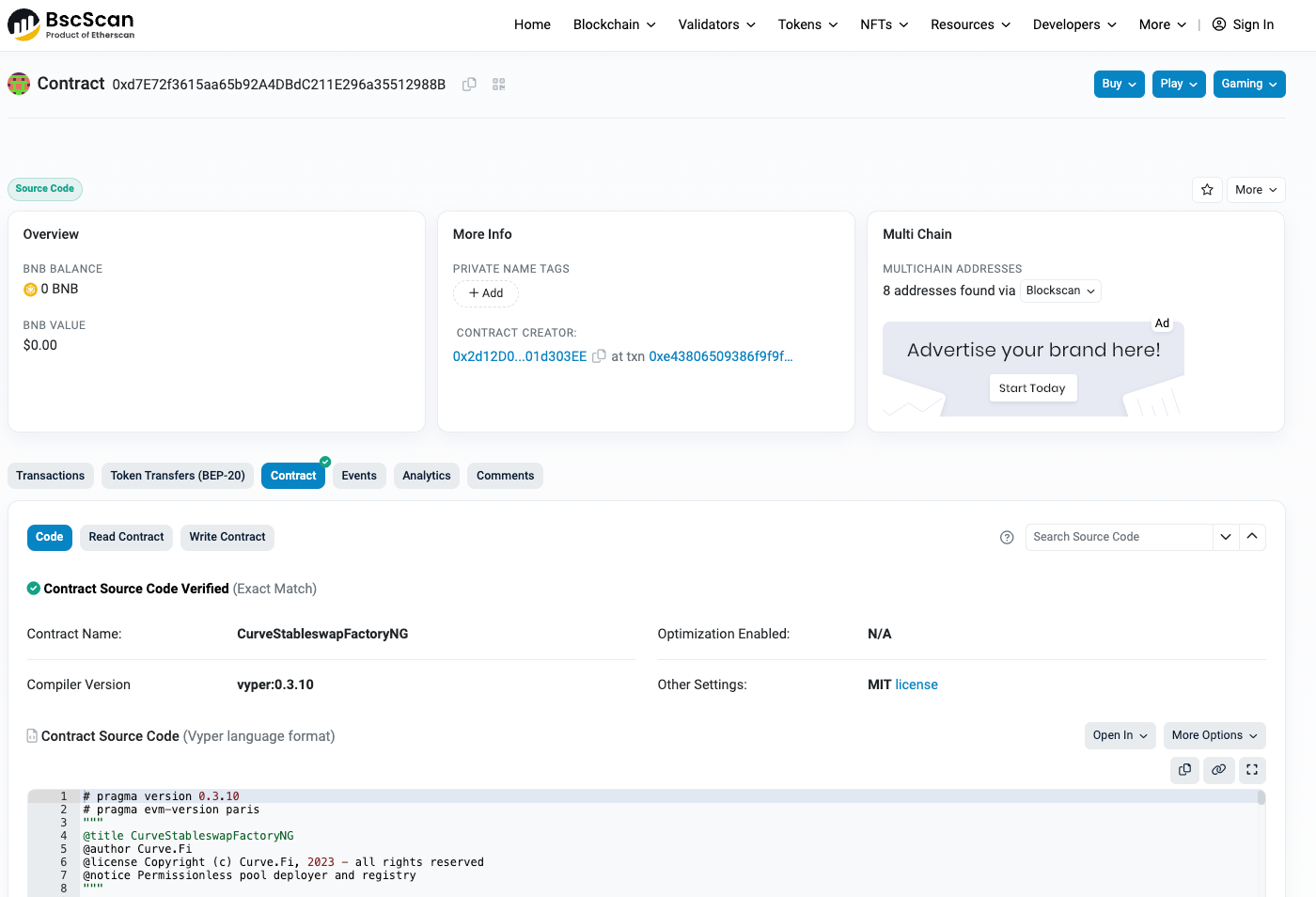
Task: Click the source code file icon
Action: [32, 736]
